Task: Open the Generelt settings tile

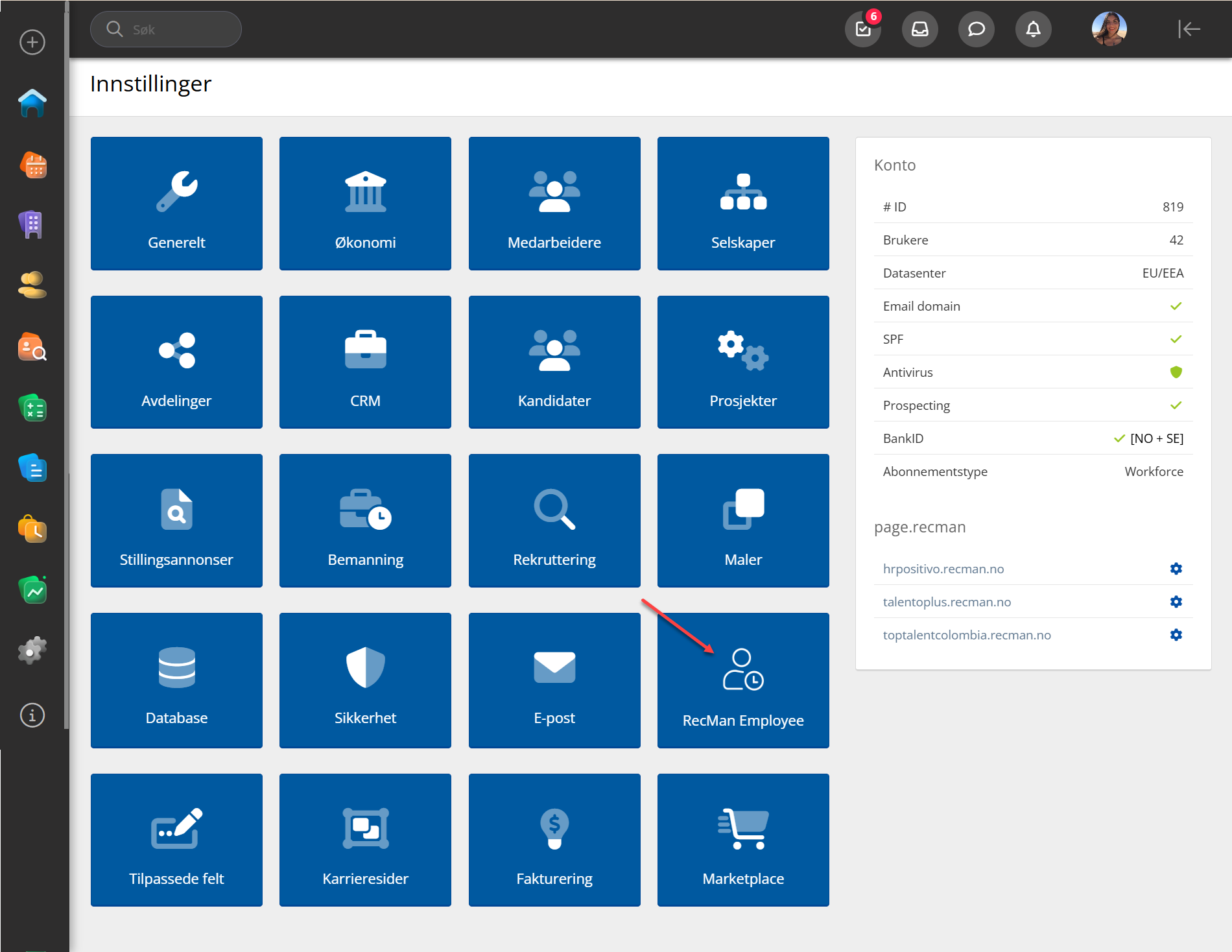Action: (176, 204)
